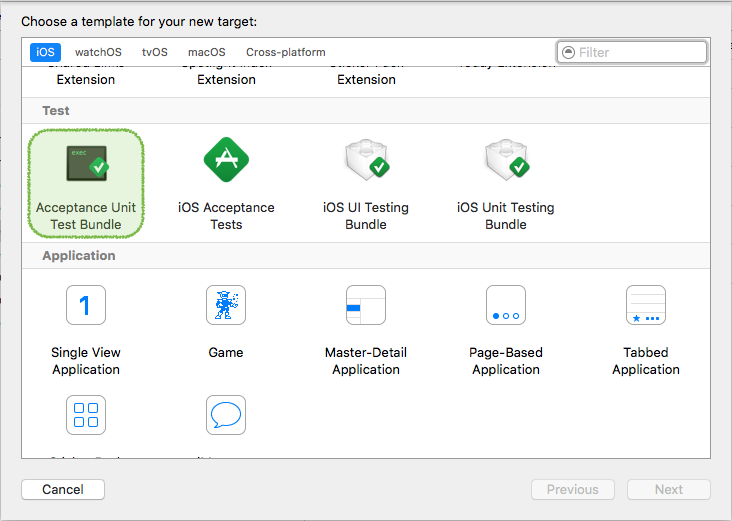The width and height of the screenshot is (732, 521).
Task: Select the Game template icon
Action: click(x=226, y=305)
